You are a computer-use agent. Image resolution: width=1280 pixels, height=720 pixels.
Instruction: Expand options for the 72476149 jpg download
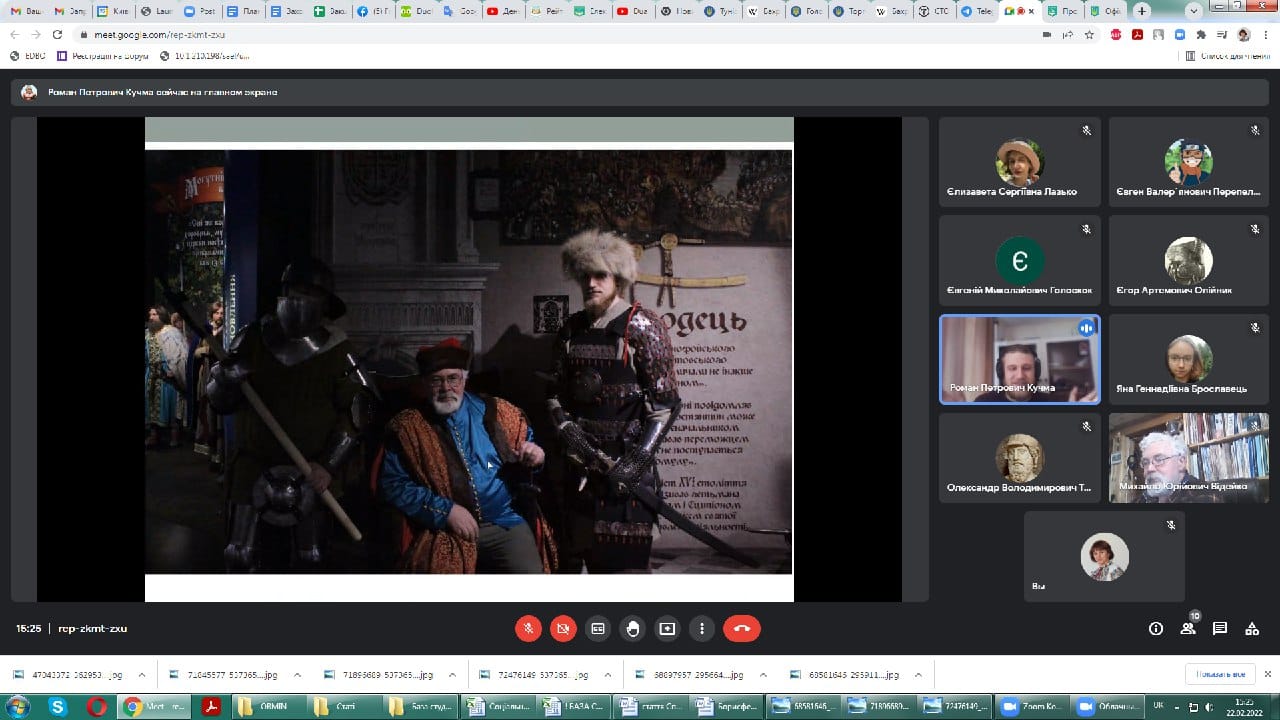click(x=609, y=674)
